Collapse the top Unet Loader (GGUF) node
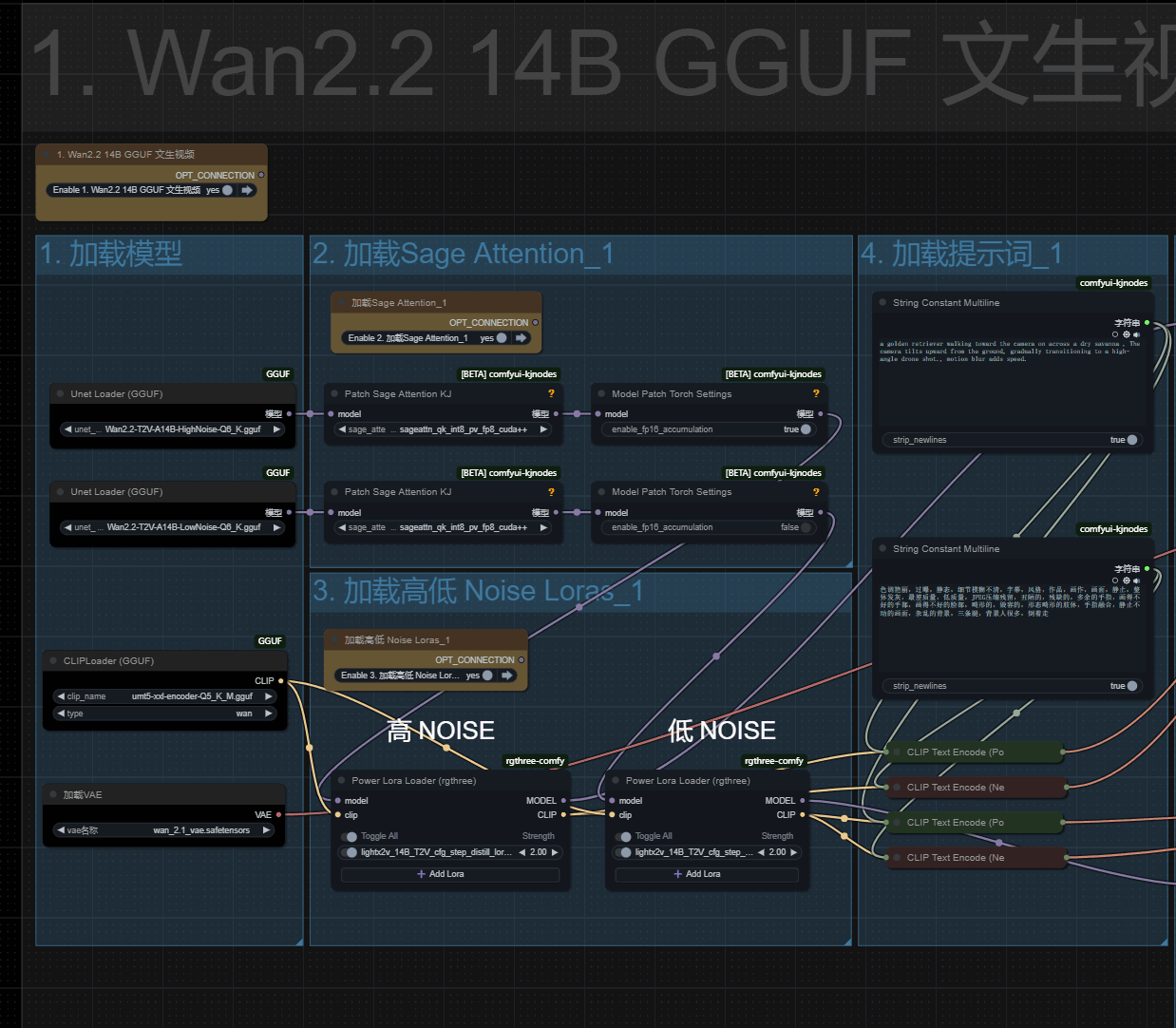 coord(60,394)
